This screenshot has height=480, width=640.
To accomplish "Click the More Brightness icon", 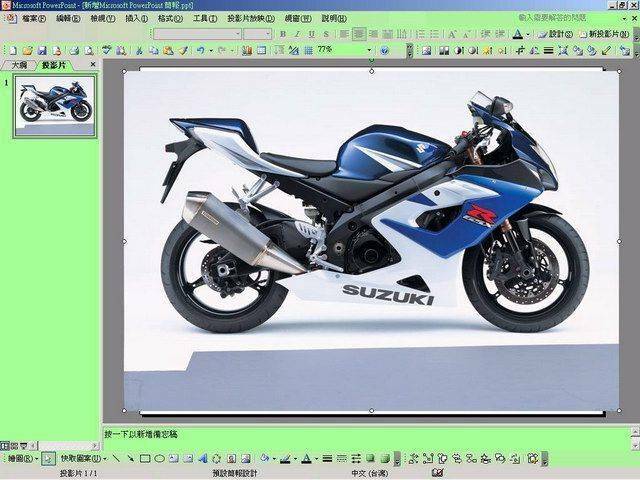I will point(488,50).
